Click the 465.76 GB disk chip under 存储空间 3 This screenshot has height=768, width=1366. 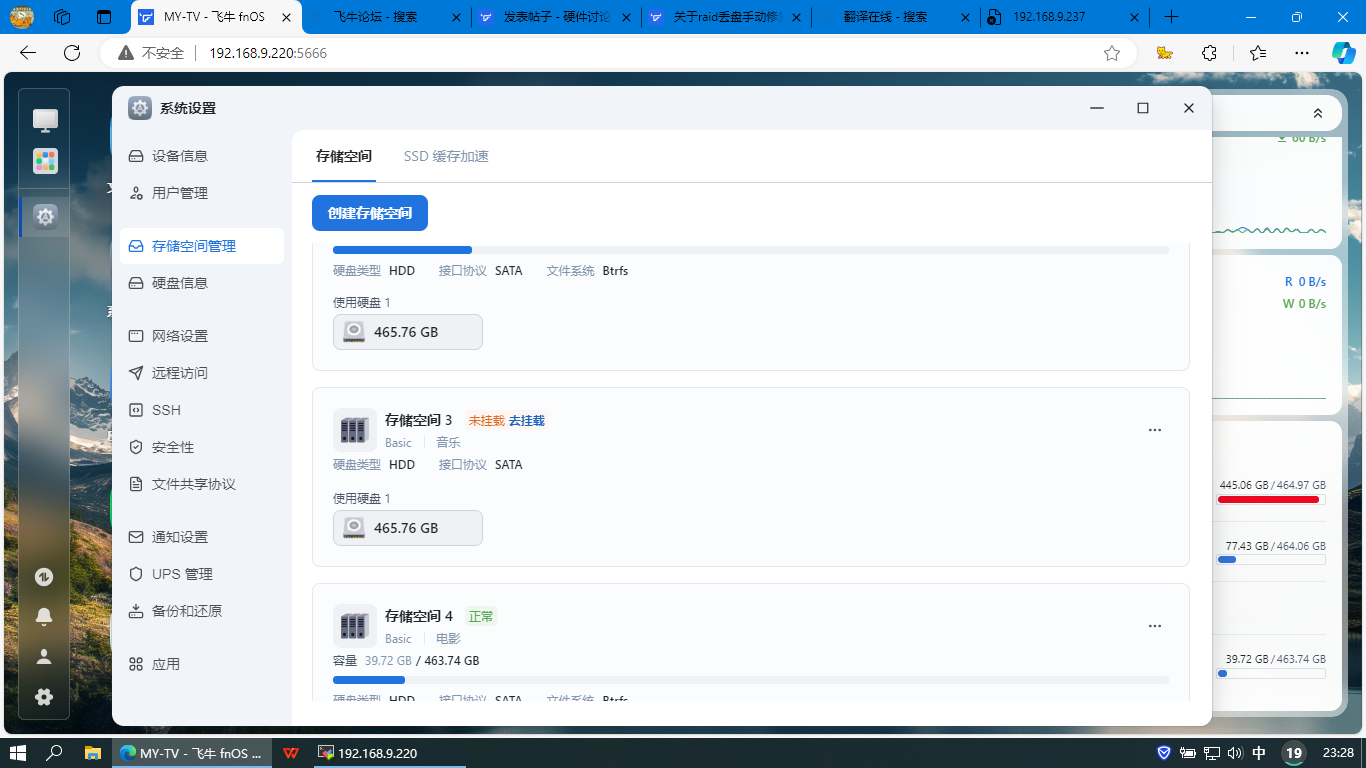click(408, 528)
